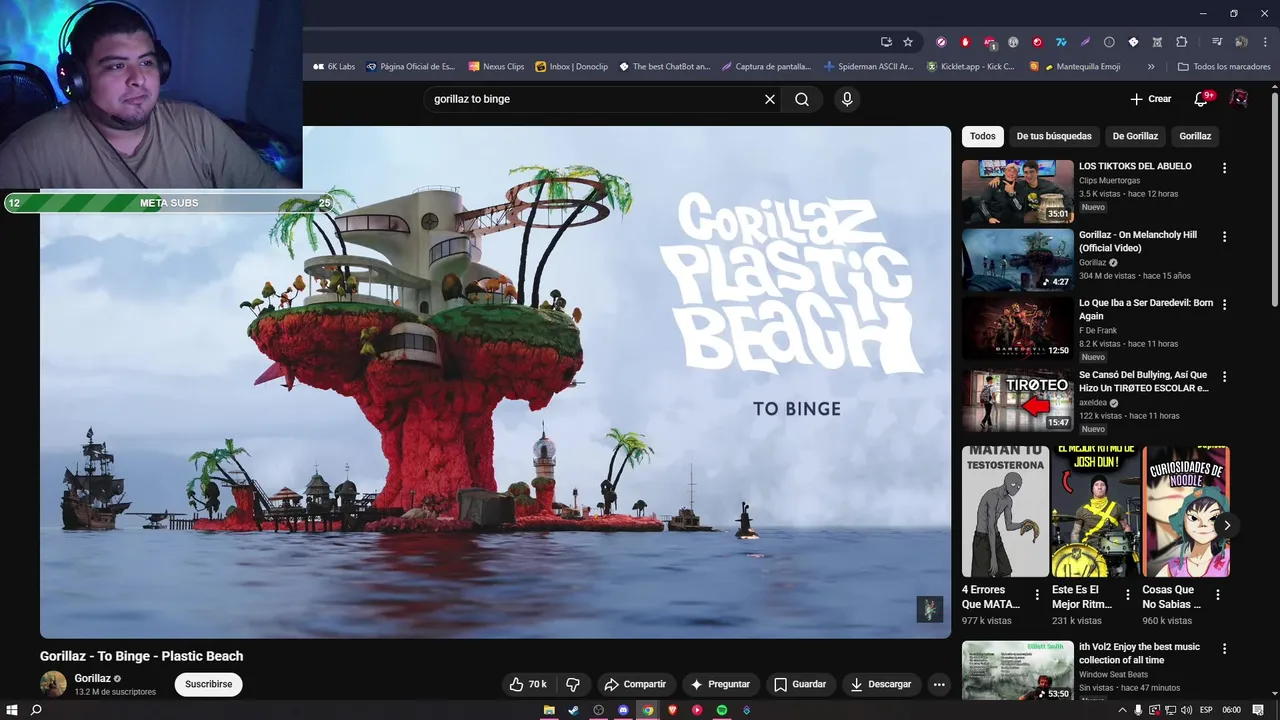Click the channel watermark icon on video
Image resolution: width=1280 pixels, height=720 pixels.
930,609
